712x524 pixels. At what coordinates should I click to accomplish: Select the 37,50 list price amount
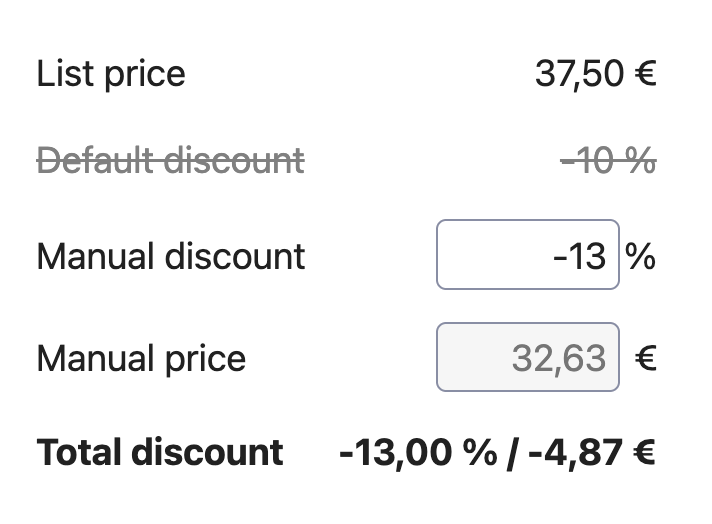coord(580,74)
